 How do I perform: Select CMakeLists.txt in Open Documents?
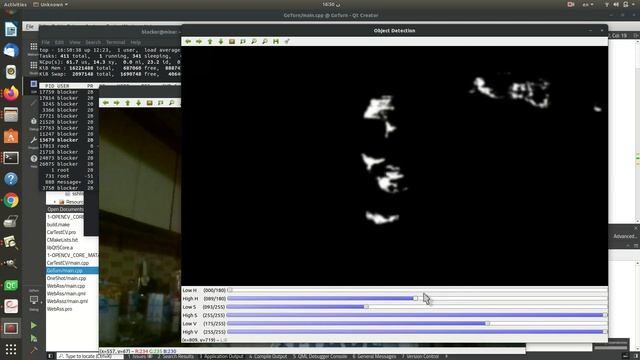62,240
